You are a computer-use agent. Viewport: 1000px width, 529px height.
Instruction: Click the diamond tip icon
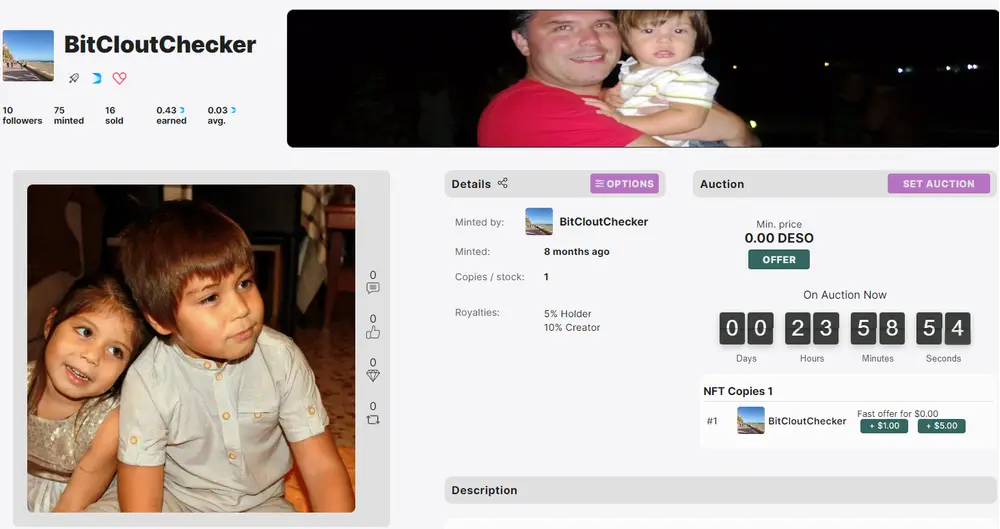click(373, 375)
